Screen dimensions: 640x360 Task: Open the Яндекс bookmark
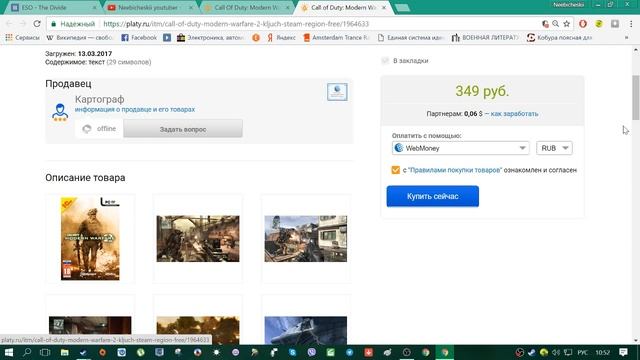pos(281,38)
